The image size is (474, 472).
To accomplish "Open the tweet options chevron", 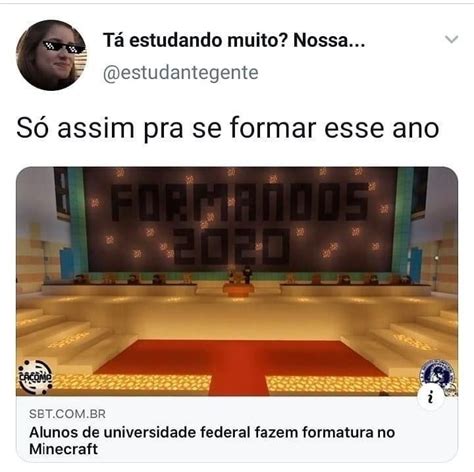I will click(x=451, y=39).
